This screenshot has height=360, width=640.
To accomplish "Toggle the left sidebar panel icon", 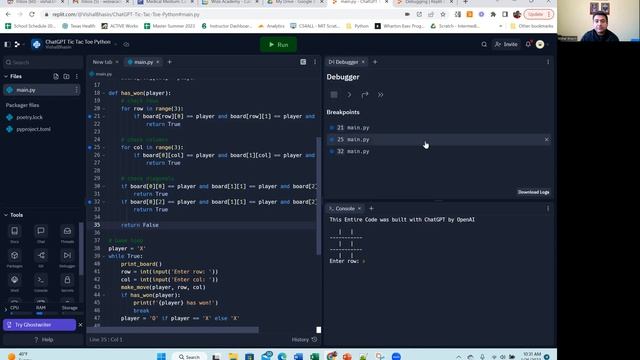I will (7, 44).
